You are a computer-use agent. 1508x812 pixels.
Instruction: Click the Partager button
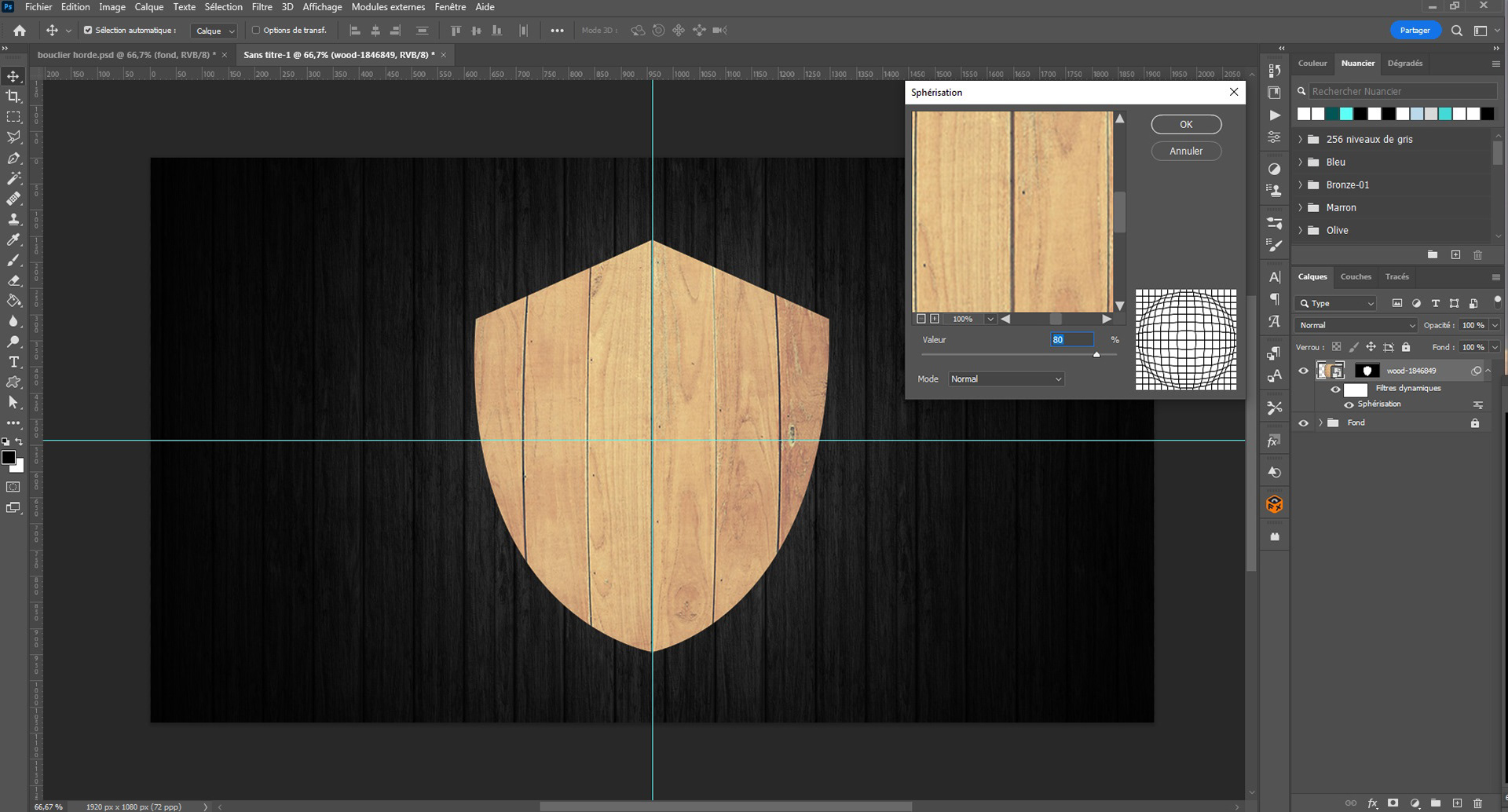click(1415, 31)
